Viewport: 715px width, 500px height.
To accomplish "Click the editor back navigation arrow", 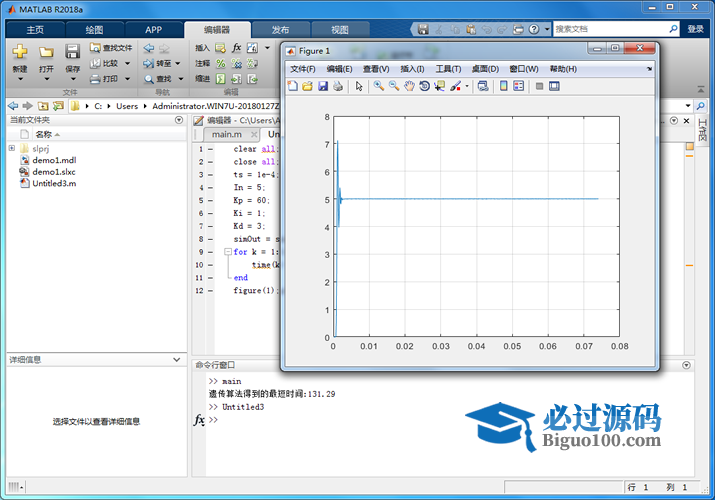I will pyautogui.click(x=149, y=48).
